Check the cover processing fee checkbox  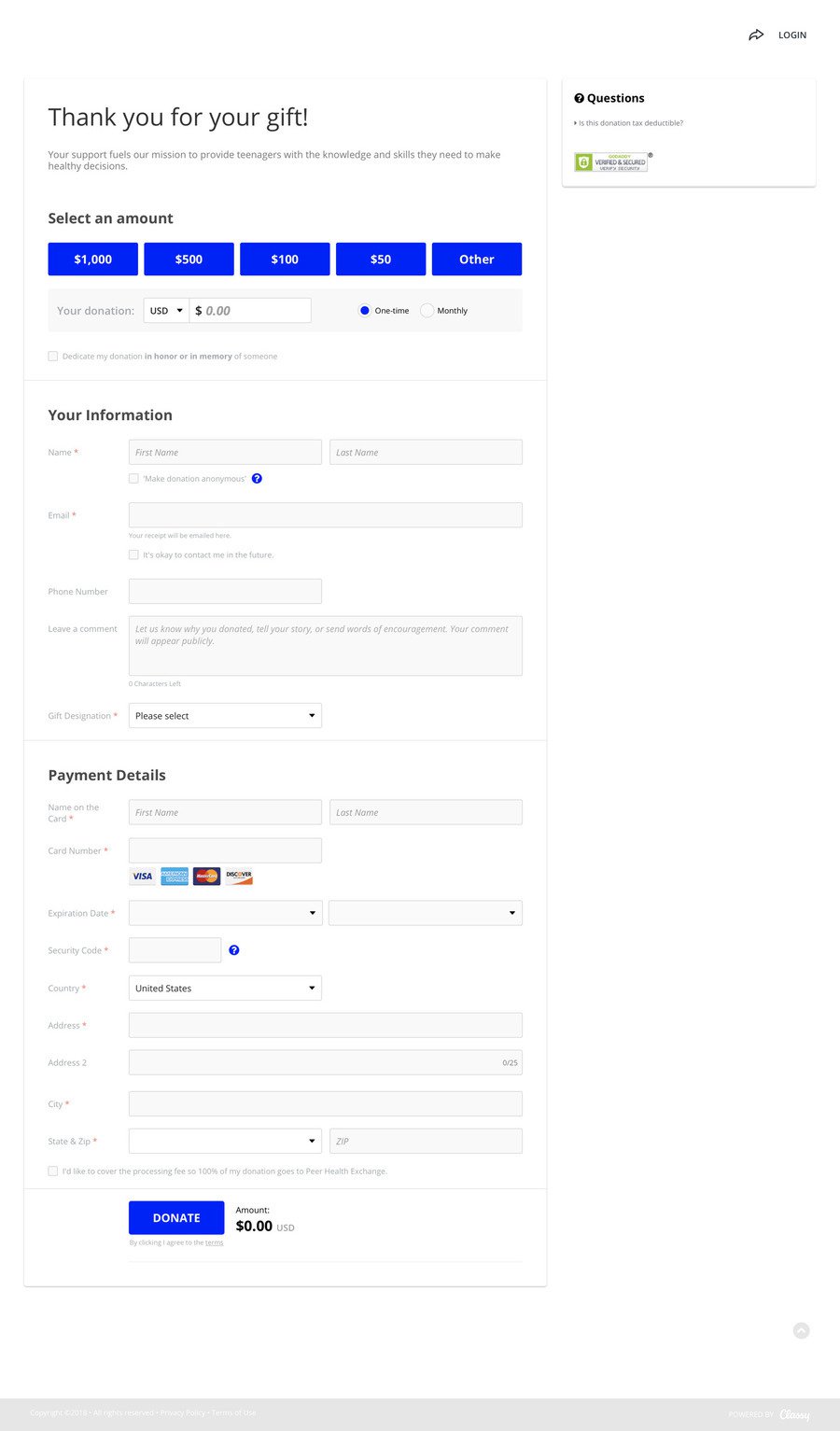click(x=53, y=1171)
